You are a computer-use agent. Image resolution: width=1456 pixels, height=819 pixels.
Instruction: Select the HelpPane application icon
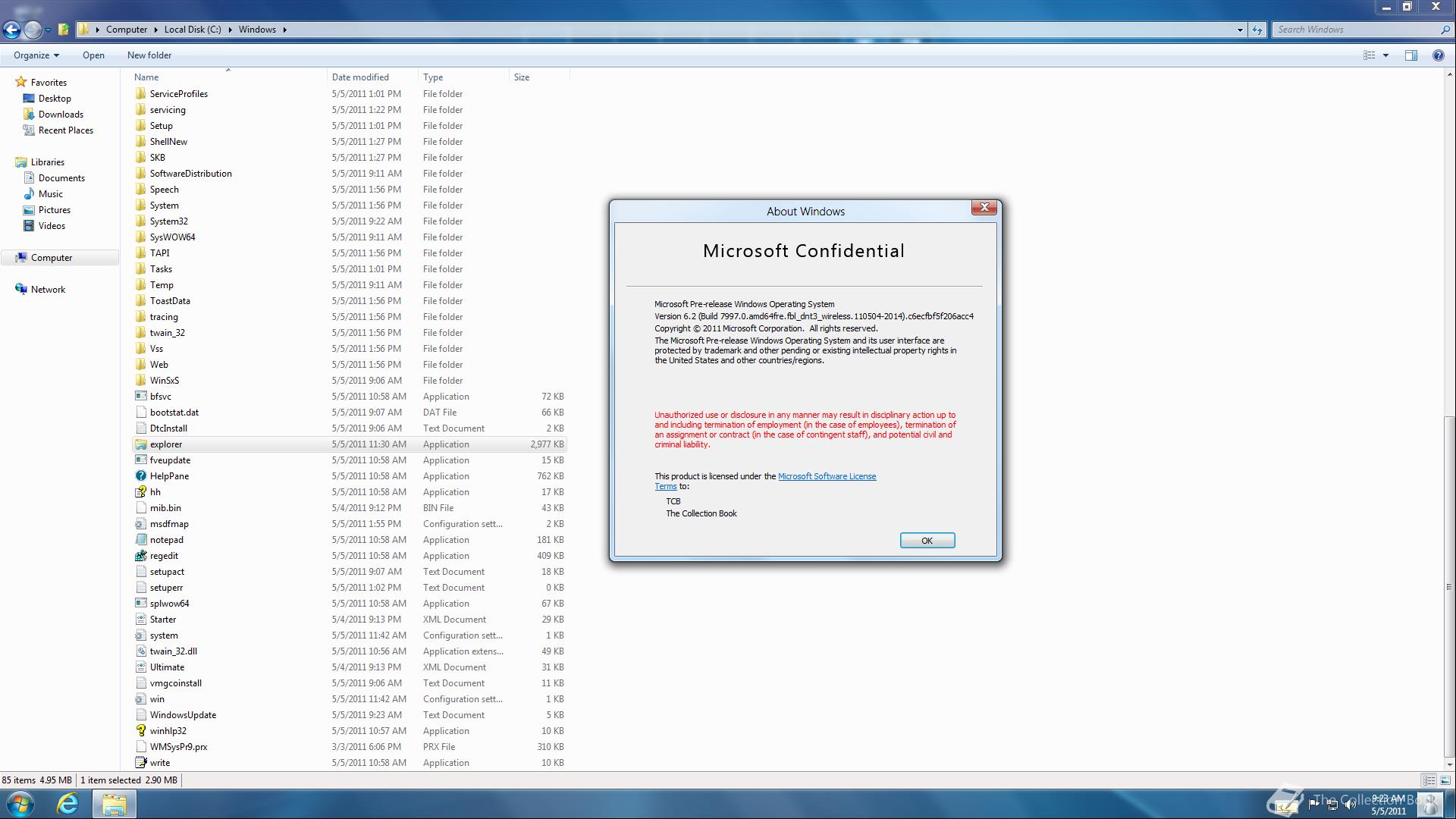(140, 476)
